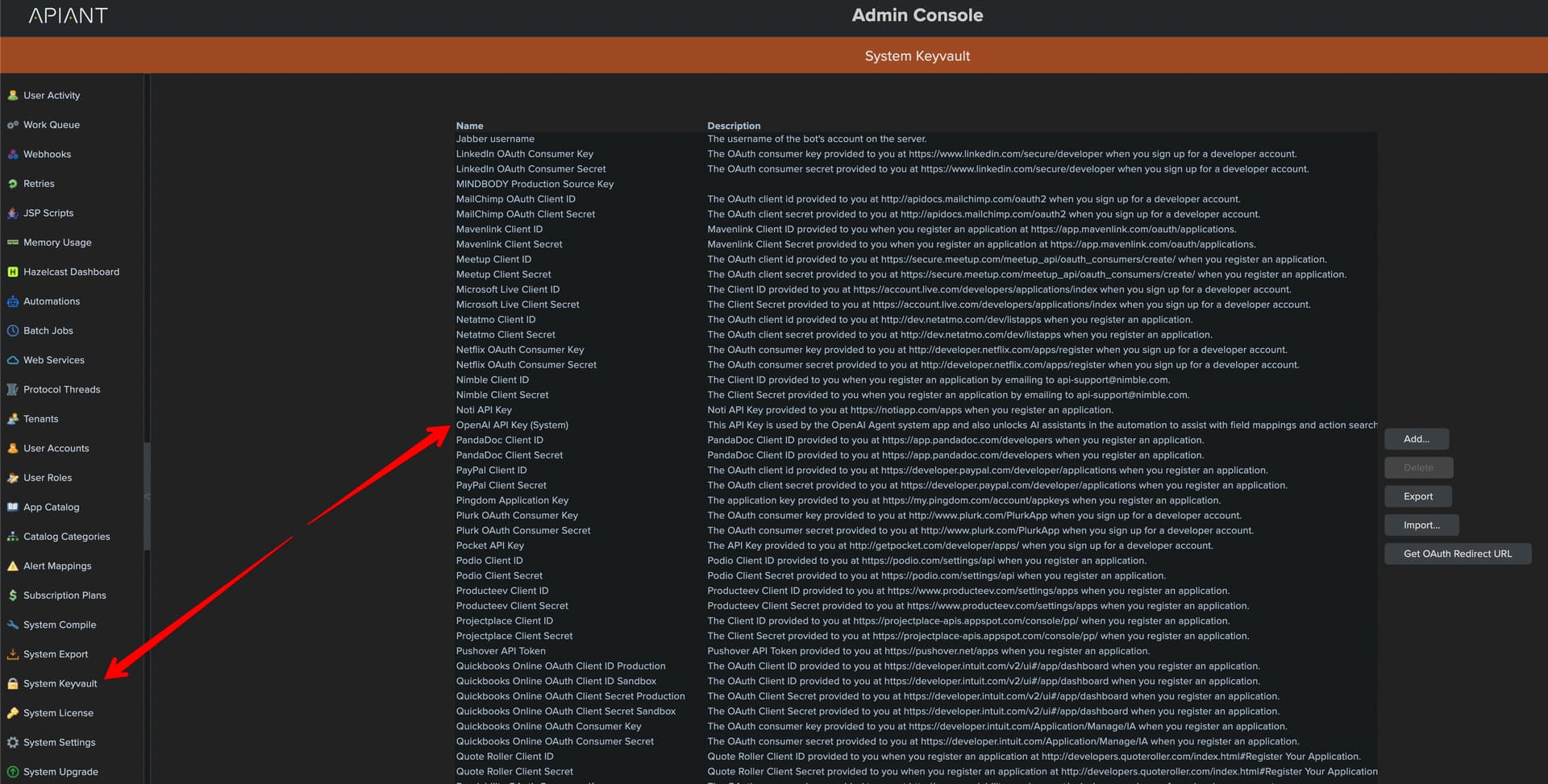Open the User Activity menu item

[52, 95]
